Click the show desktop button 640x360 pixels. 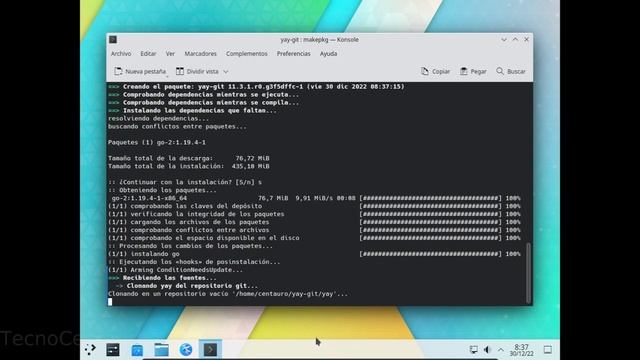click(548, 350)
